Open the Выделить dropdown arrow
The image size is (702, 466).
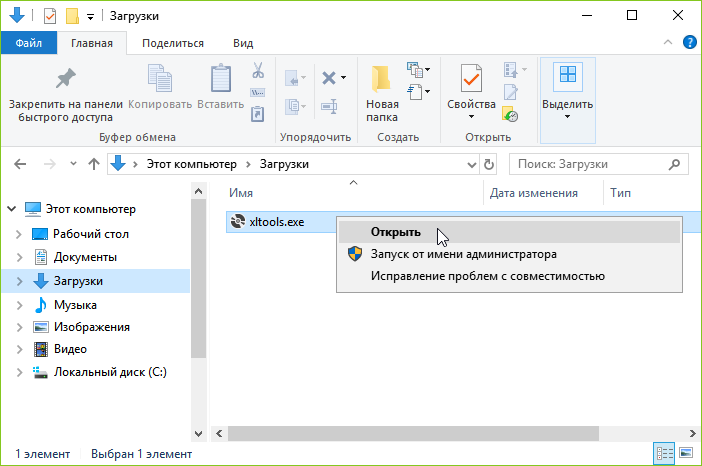567,117
